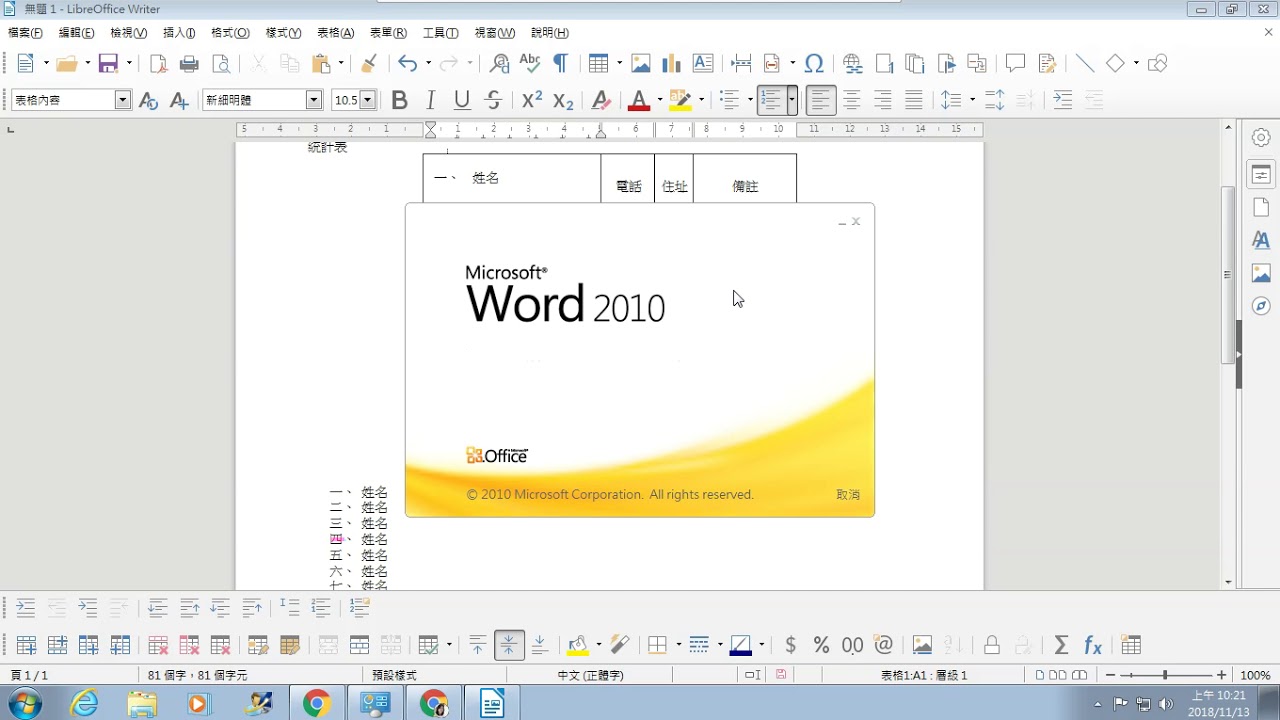Click the Undo arrow icon
1280x720 pixels.
[x=407, y=64]
